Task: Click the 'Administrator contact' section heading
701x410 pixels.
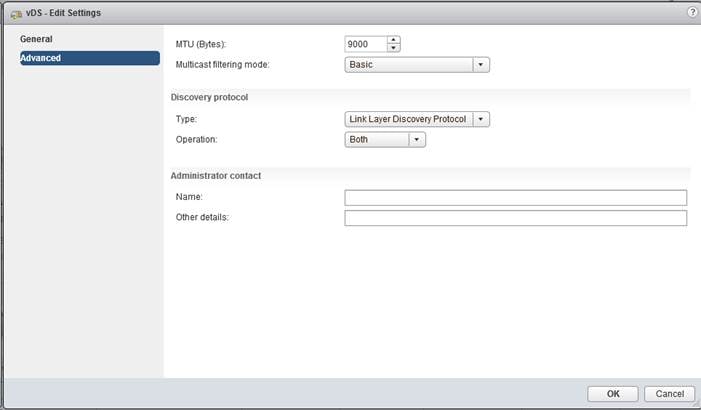Action: [x=215, y=176]
